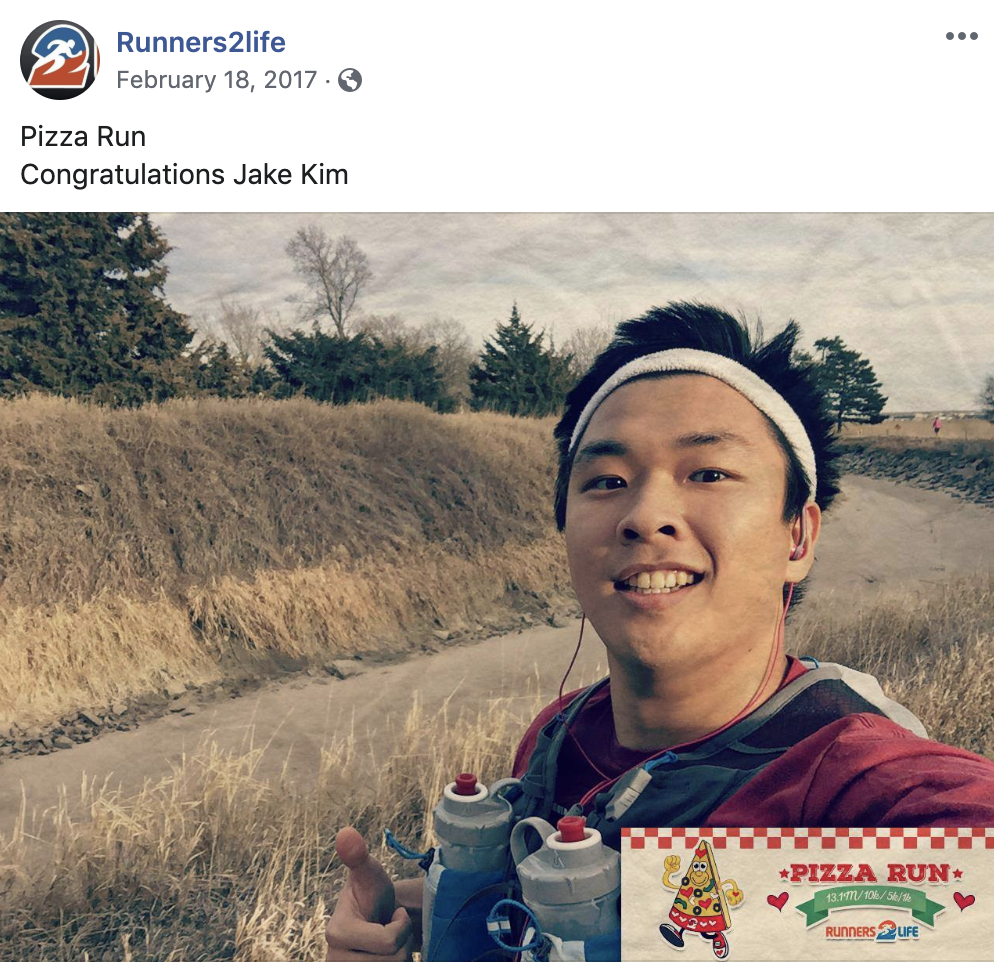Screen dimensions: 994x962
Task: Click the left red heart on the banner
Action: (x=778, y=901)
